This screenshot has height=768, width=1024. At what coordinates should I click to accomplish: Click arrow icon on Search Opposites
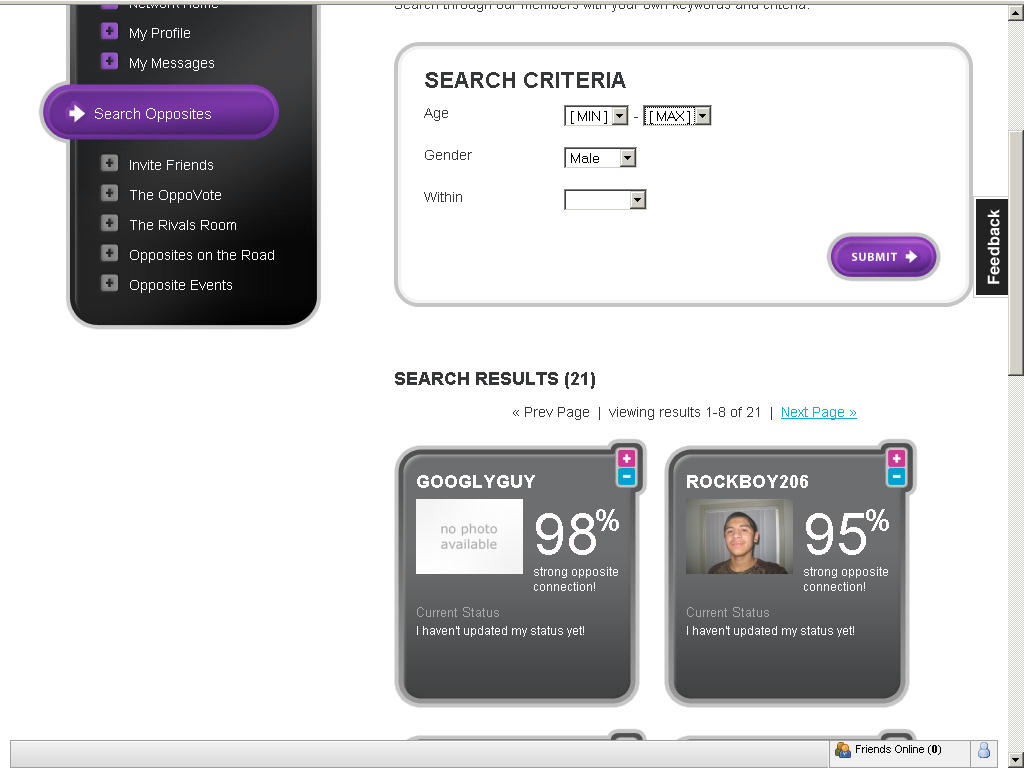click(76, 114)
